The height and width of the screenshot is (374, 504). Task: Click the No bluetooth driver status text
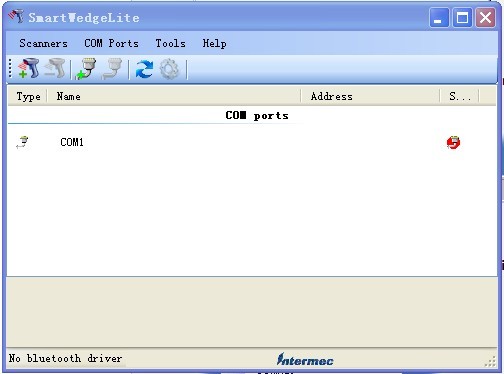tap(65, 358)
